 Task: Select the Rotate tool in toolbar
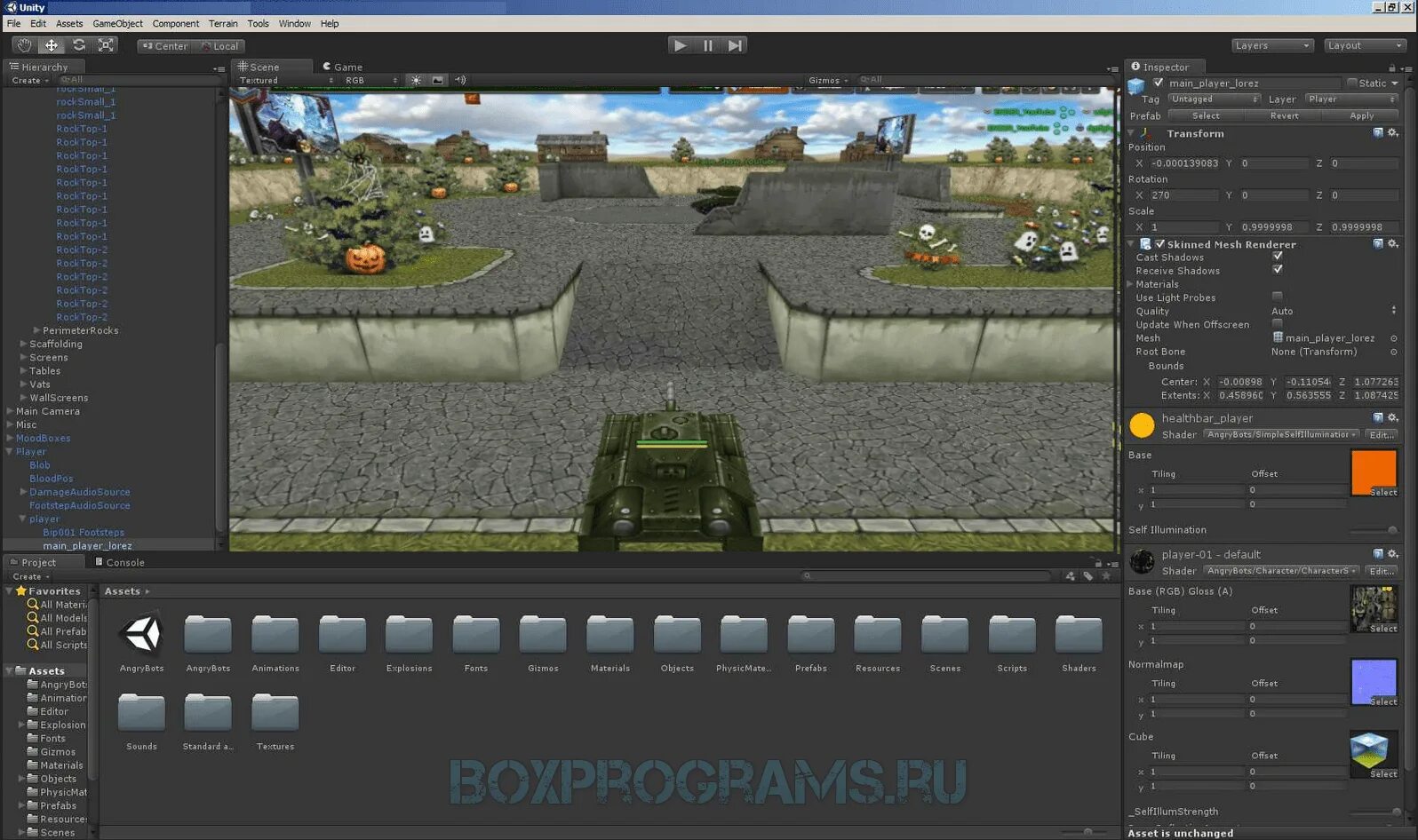pyautogui.click(x=79, y=45)
